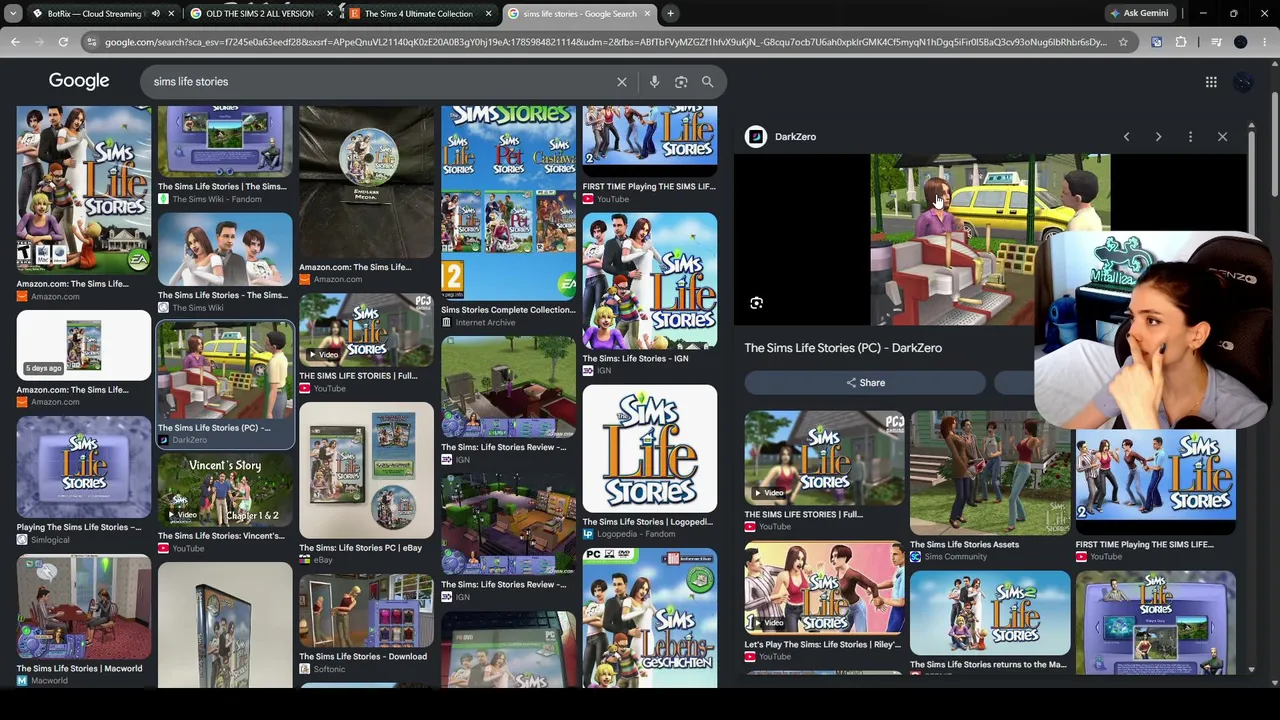Open The Sims Wiki couple portrait result

tap(225, 251)
